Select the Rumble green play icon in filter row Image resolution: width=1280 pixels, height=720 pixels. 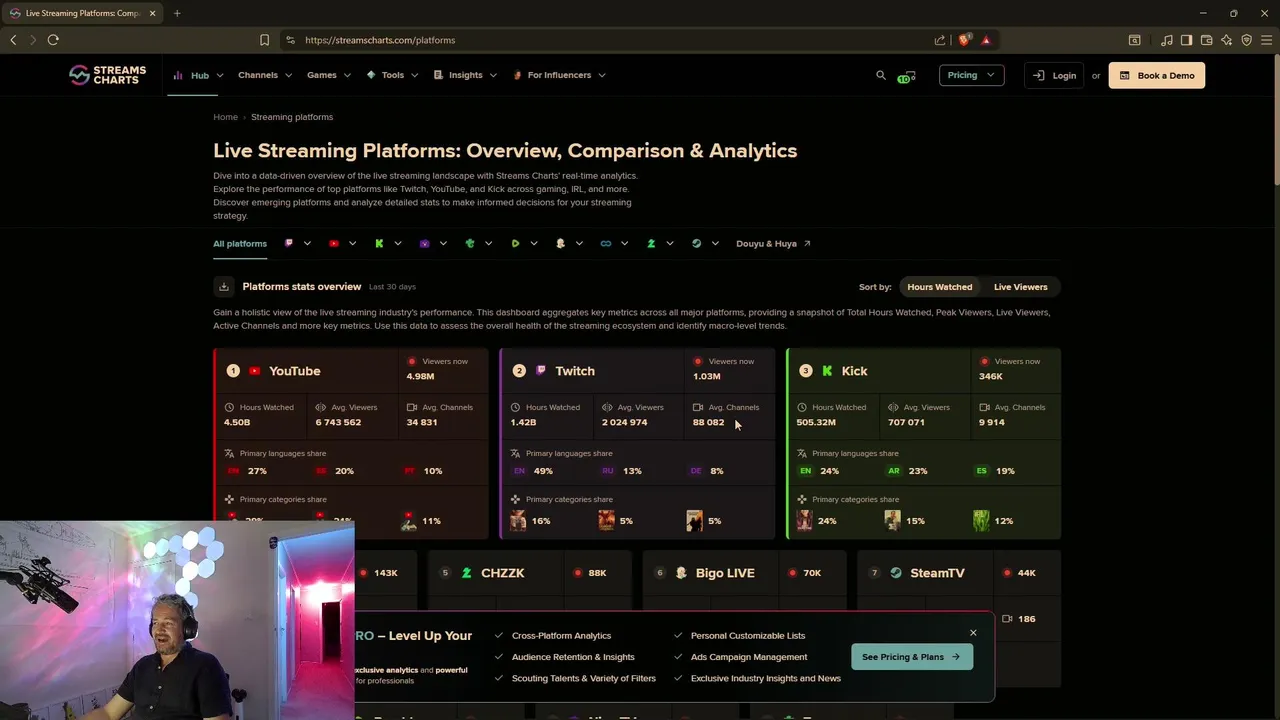coord(515,243)
